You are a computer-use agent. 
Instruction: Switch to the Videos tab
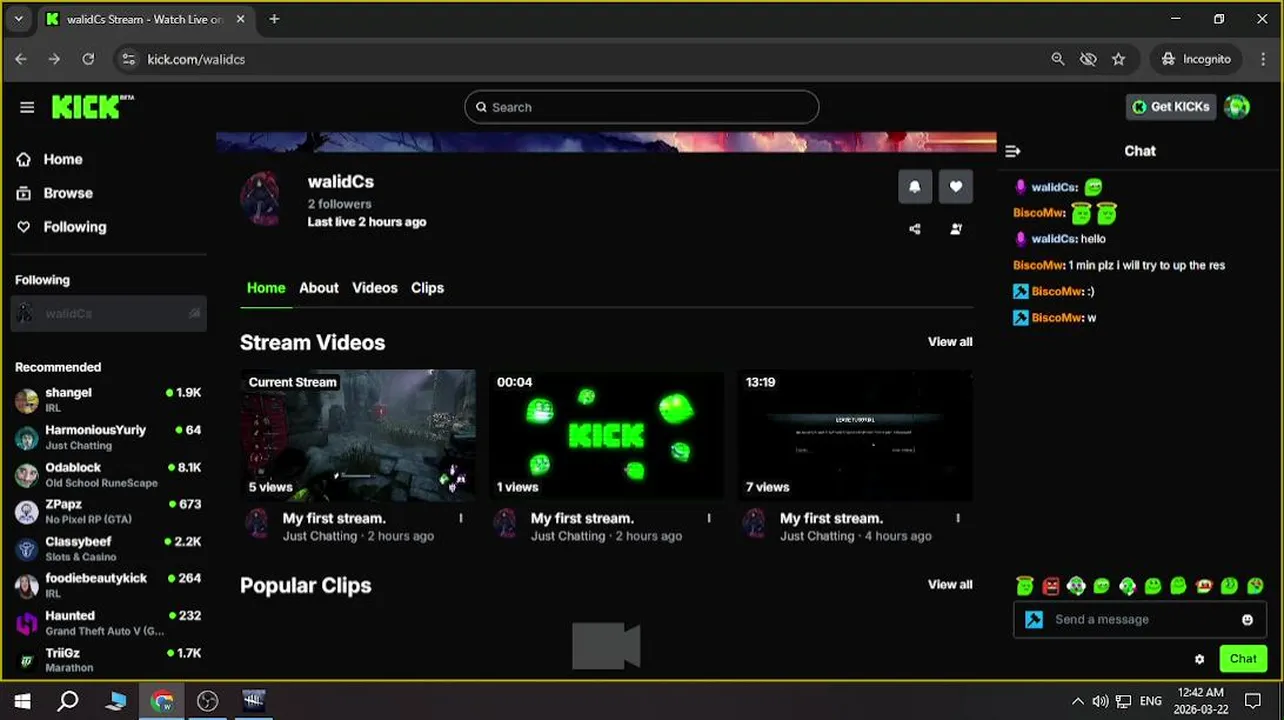pos(375,288)
